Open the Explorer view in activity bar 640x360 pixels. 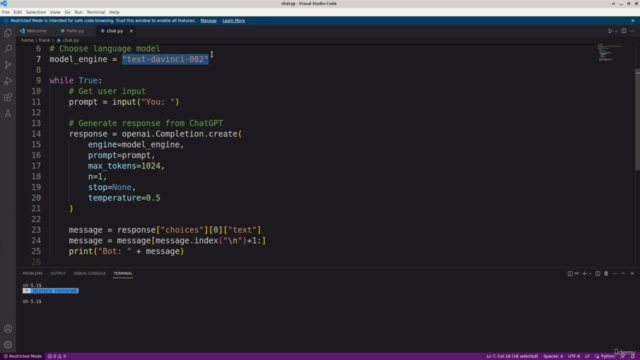[8, 33]
